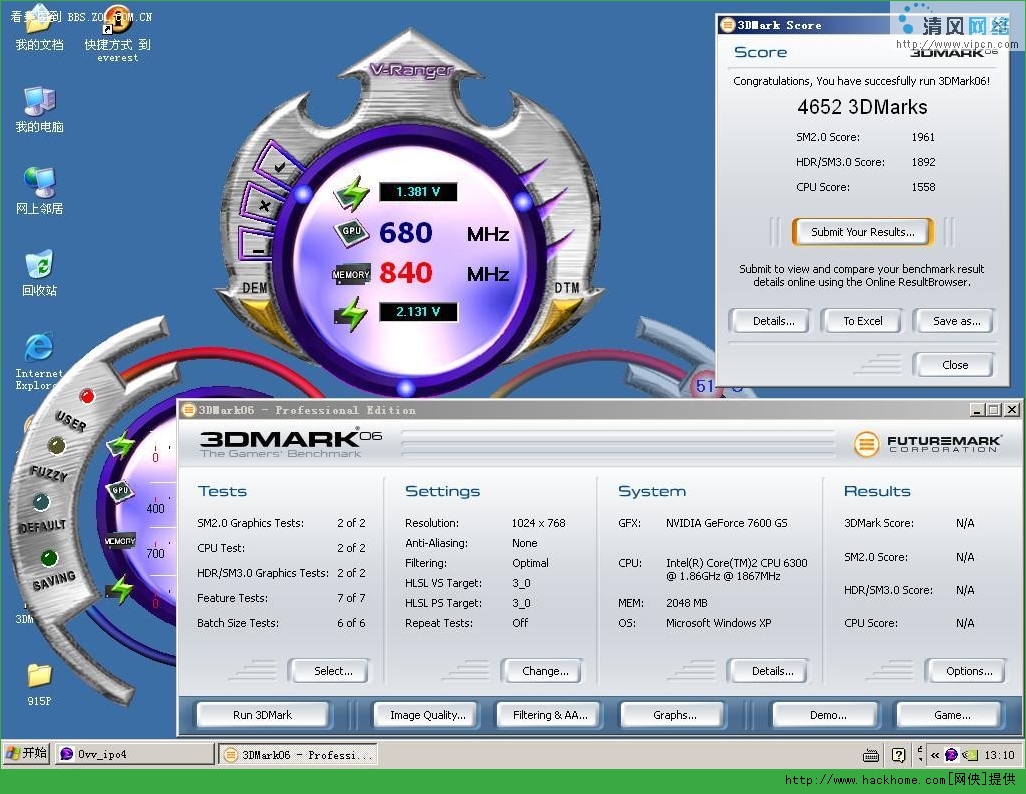Viewport: 1026px width, 794px height.
Task: Click the MEMORY chip icon in V-Ranger
Action: pos(351,274)
